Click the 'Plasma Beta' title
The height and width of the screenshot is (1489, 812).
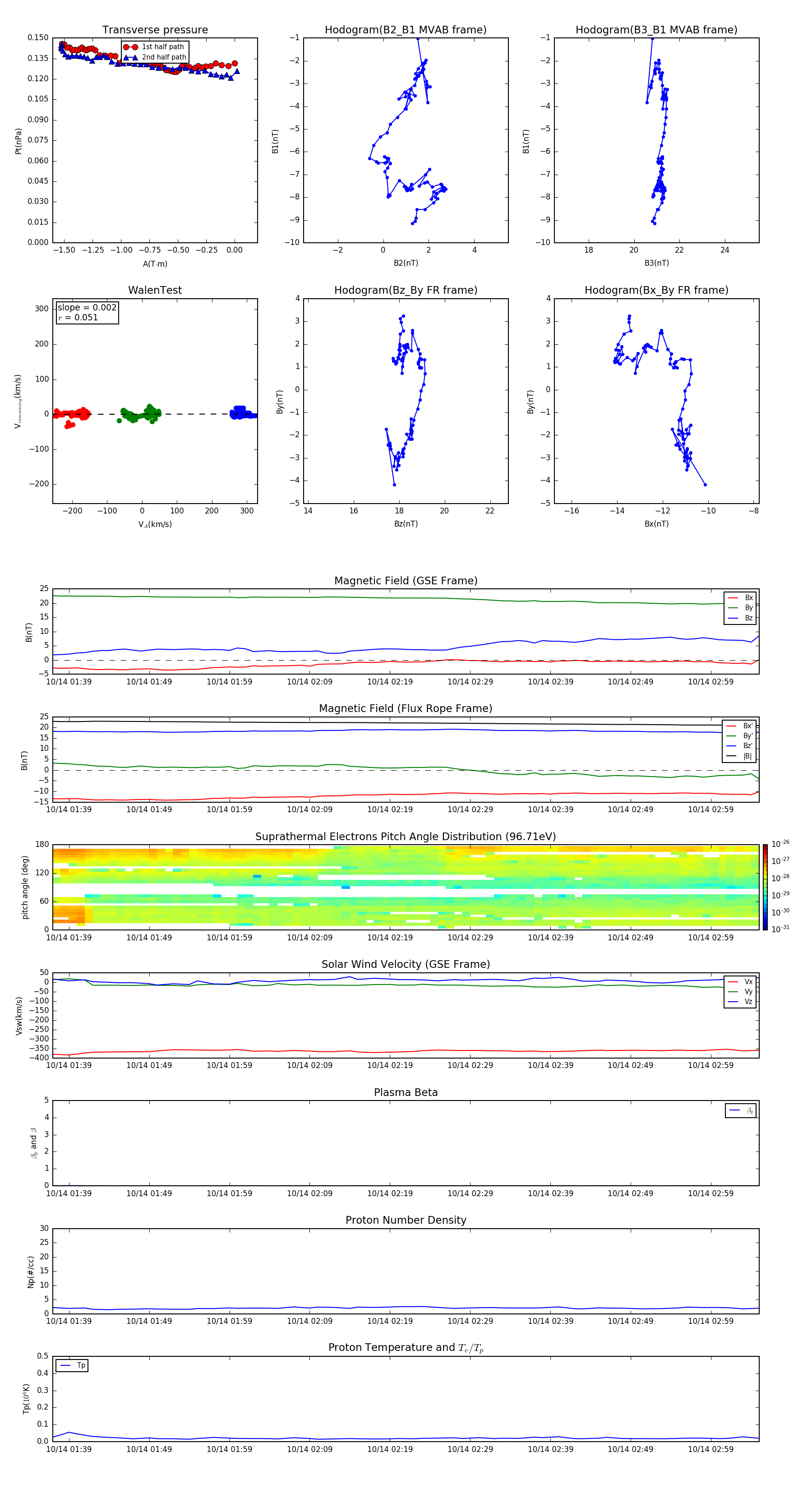[406, 1093]
